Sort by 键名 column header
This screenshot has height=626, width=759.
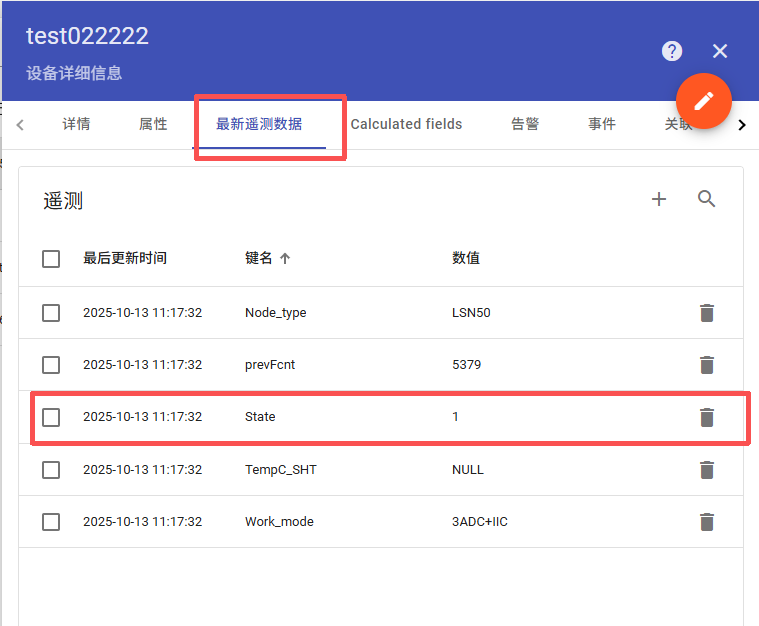[x=259, y=258]
